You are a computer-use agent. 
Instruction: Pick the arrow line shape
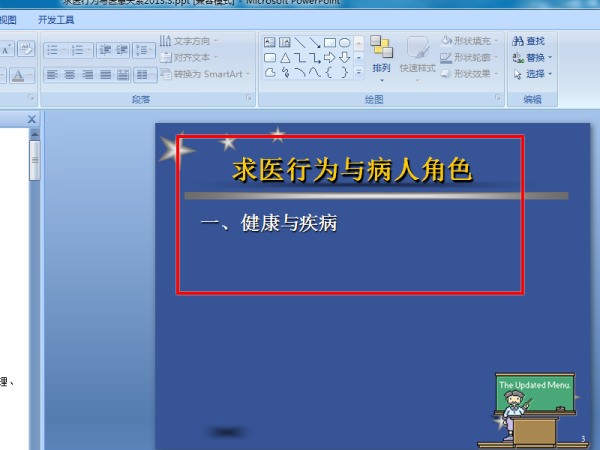(315, 42)
